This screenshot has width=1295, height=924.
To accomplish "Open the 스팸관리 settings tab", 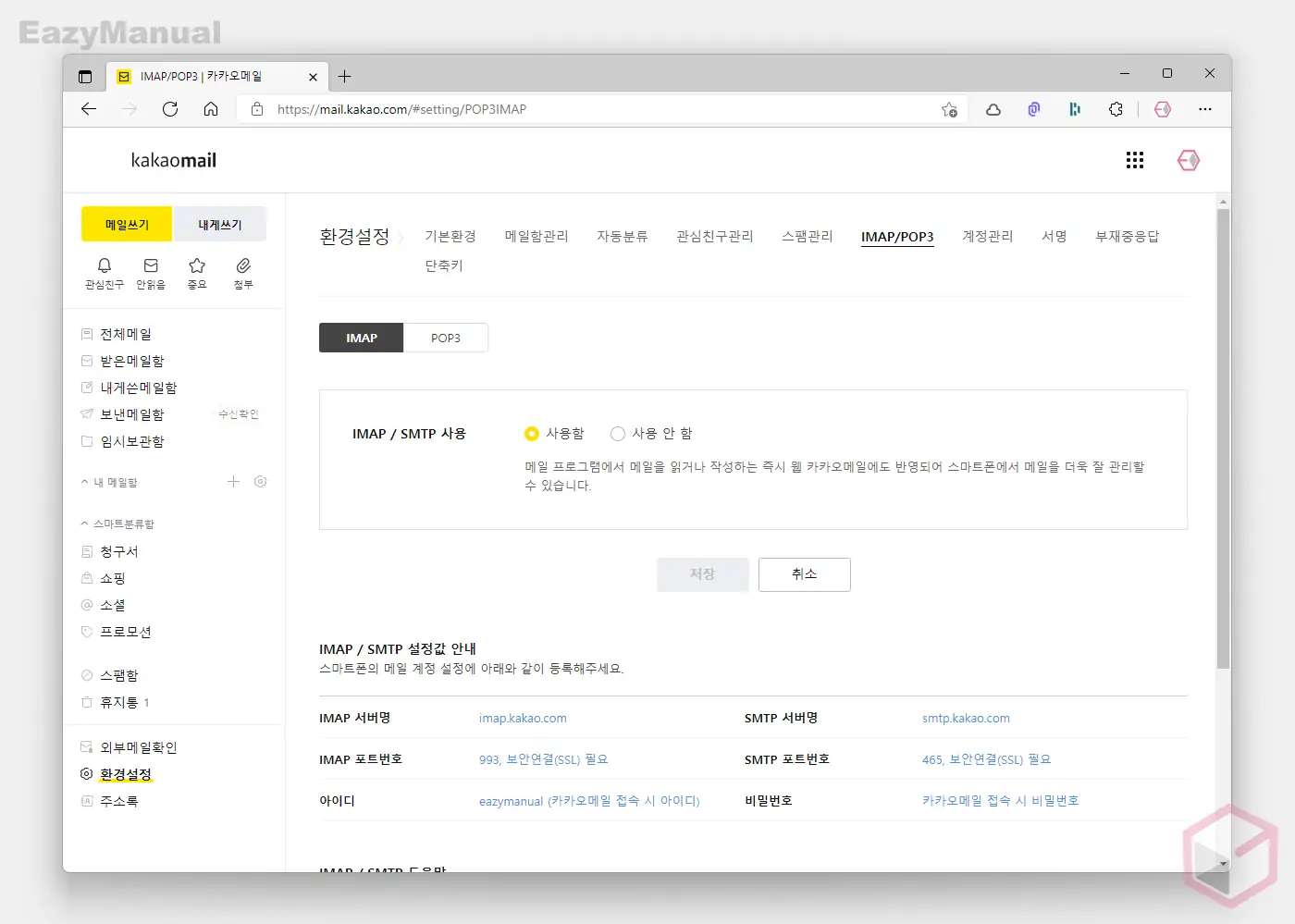I will coord(808,237).
